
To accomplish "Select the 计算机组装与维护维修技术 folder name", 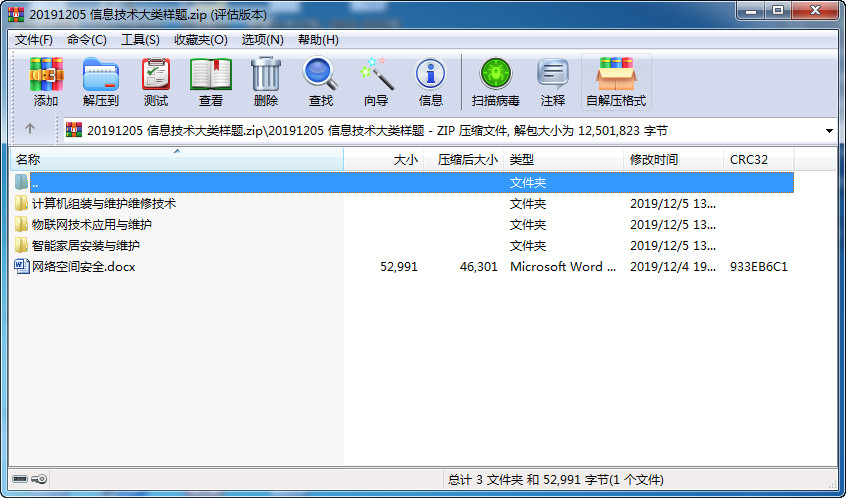I will (x=104, y=204).
